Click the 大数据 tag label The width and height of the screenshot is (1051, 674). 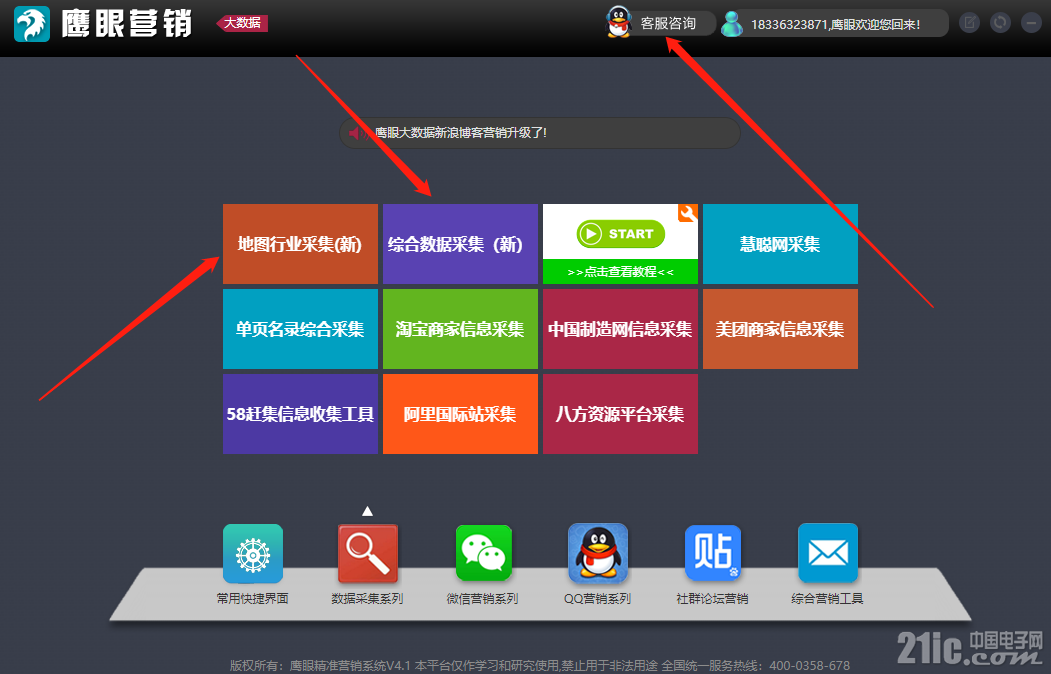coord(242,23)
